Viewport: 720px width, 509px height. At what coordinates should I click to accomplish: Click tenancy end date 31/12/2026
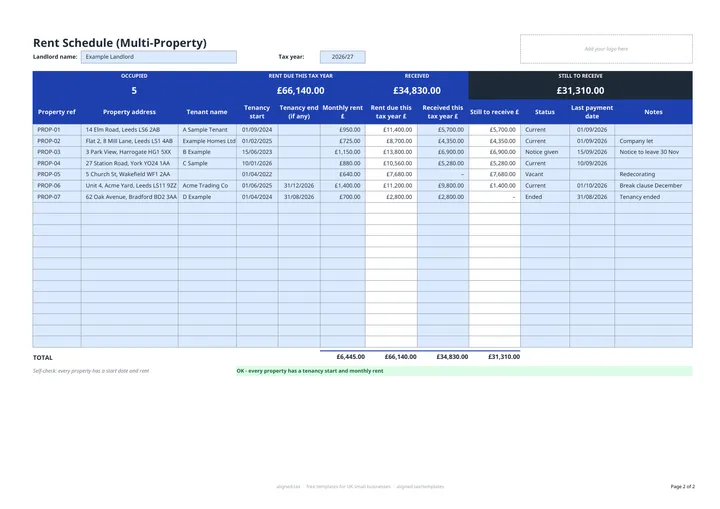(299, 186)
